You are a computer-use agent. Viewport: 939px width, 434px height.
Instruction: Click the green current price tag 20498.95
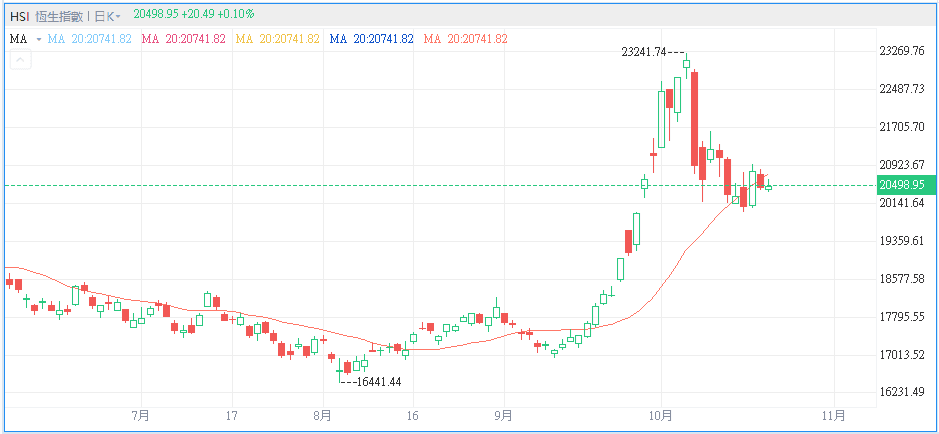tap(905, 185)
